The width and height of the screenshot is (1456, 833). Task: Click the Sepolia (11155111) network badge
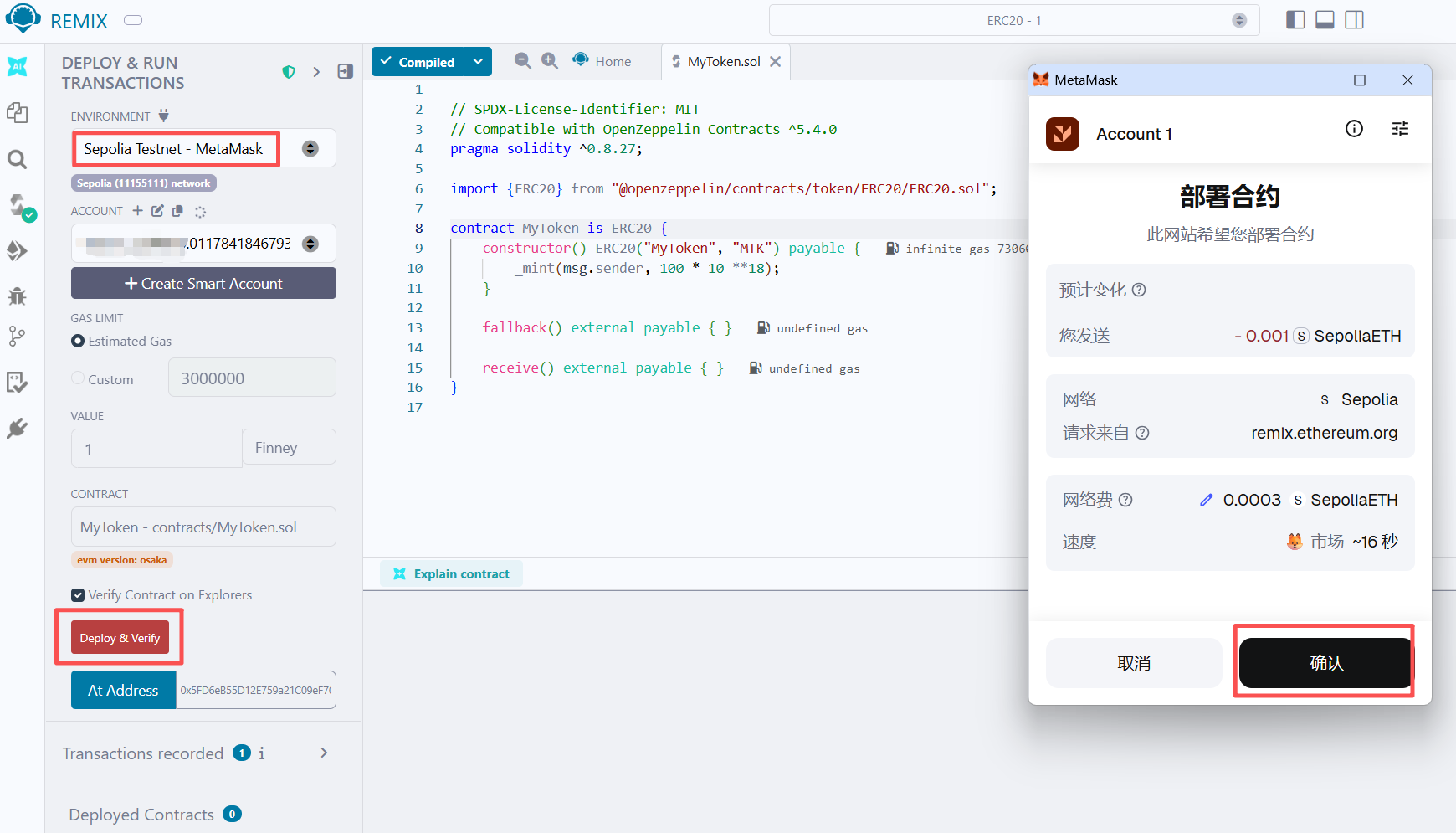144,183
